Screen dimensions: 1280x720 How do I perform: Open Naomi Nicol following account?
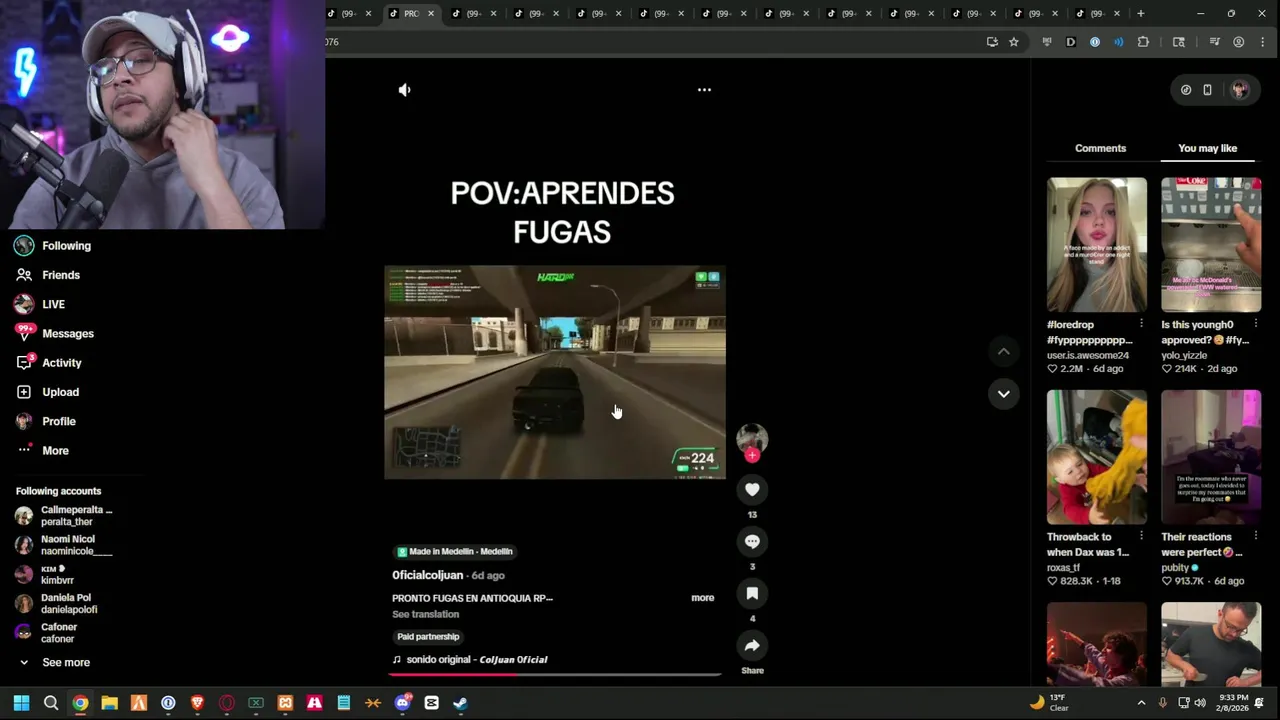65,545
